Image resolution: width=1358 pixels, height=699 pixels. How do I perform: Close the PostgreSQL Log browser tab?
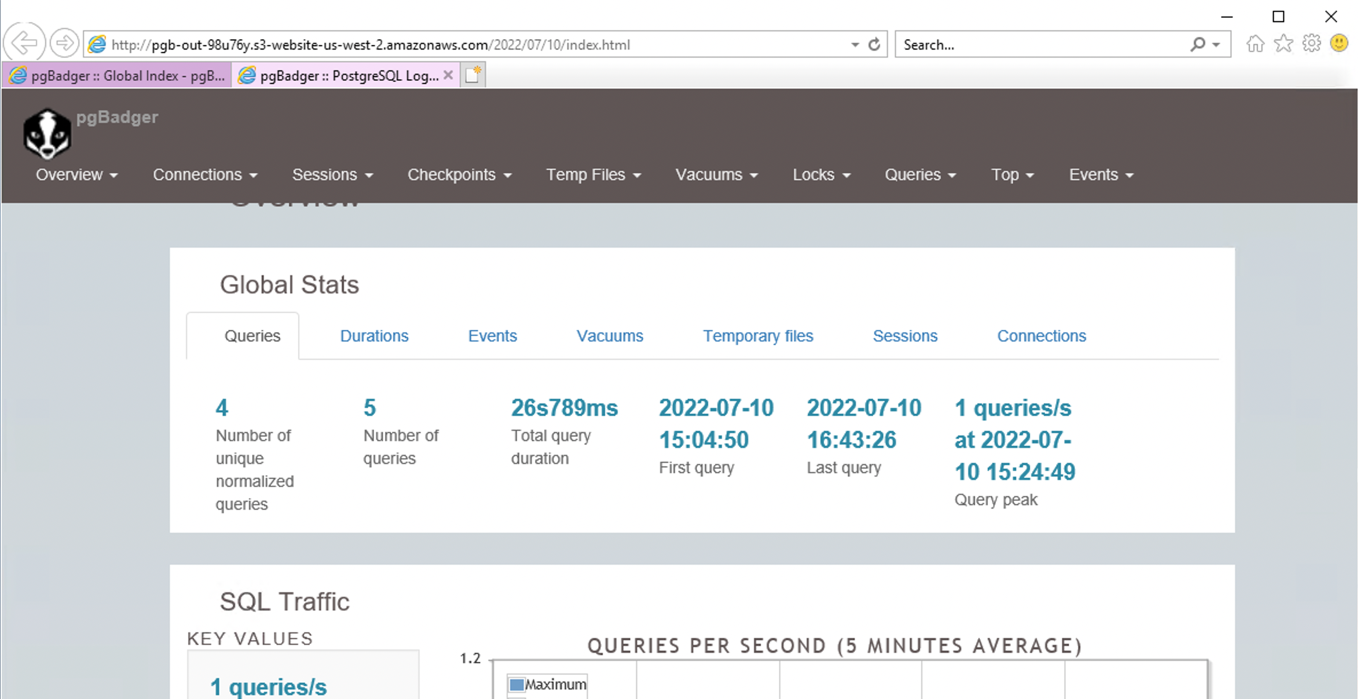tap(448, 75)
